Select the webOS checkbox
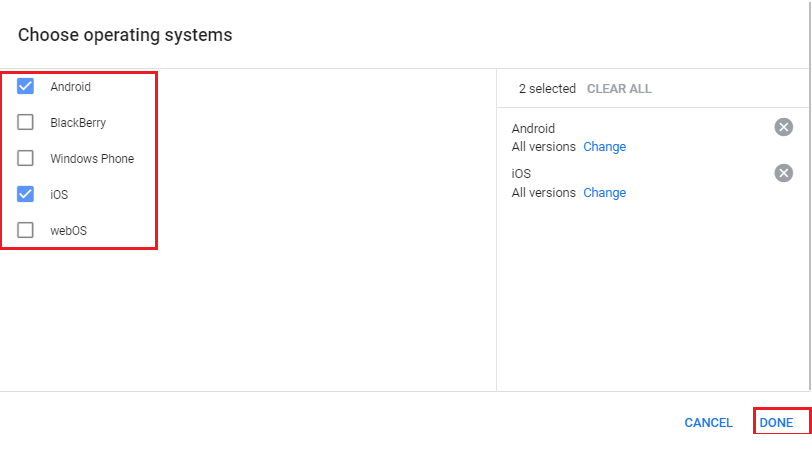 (25, 230)
